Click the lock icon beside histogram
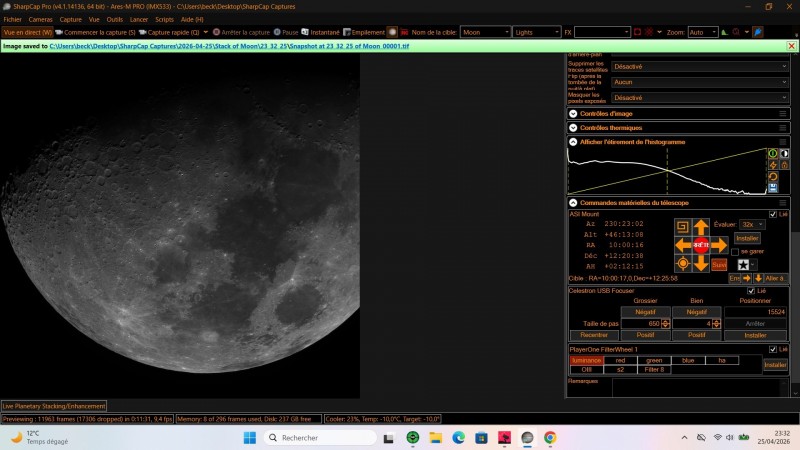The height and width of the screenshot is (450, 800). point(785,165)
